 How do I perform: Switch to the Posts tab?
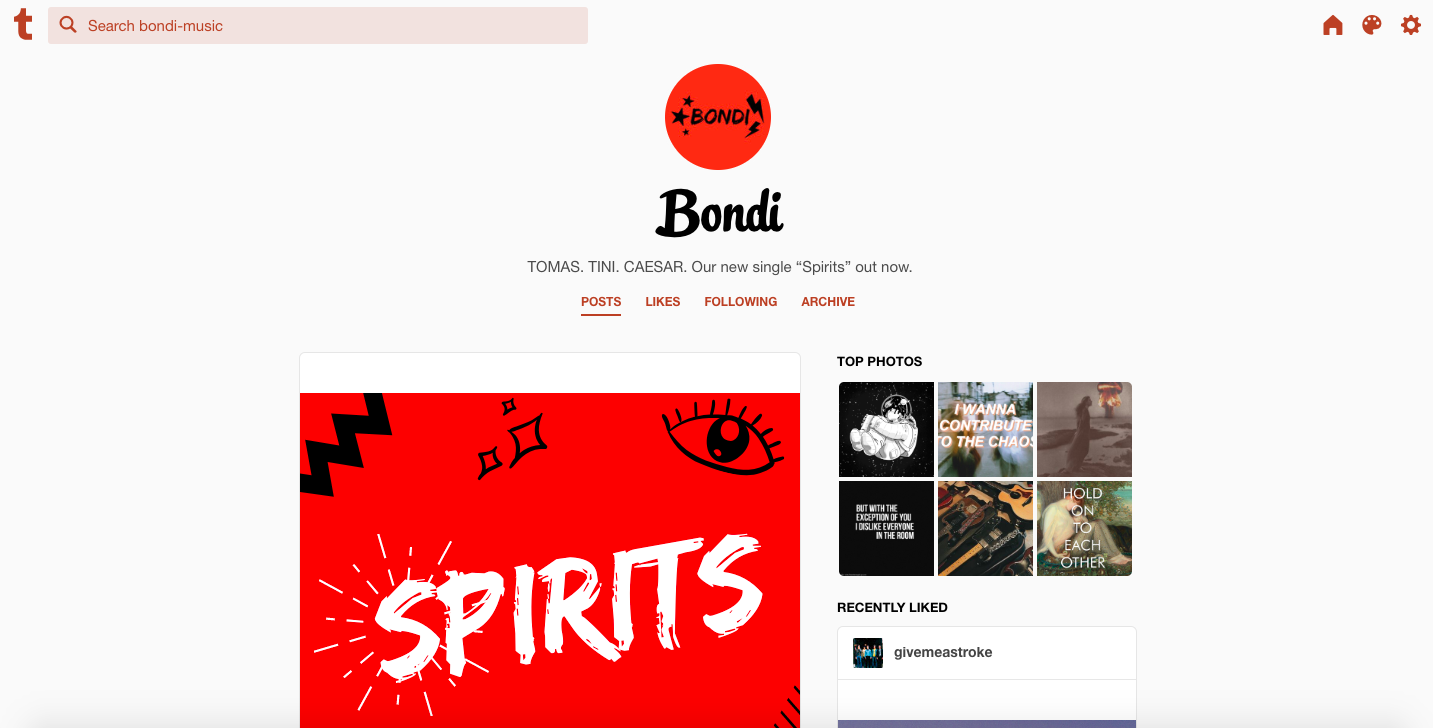601,302
